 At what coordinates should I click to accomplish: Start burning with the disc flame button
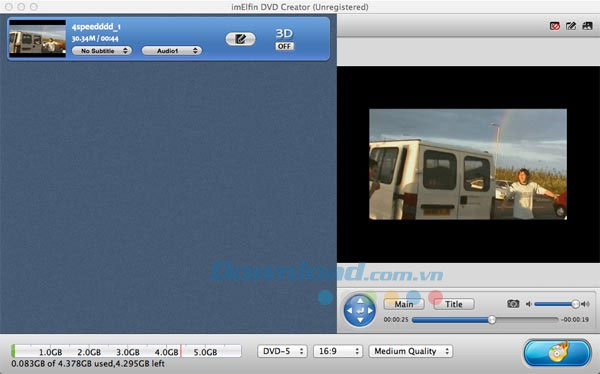click(557, 353)
